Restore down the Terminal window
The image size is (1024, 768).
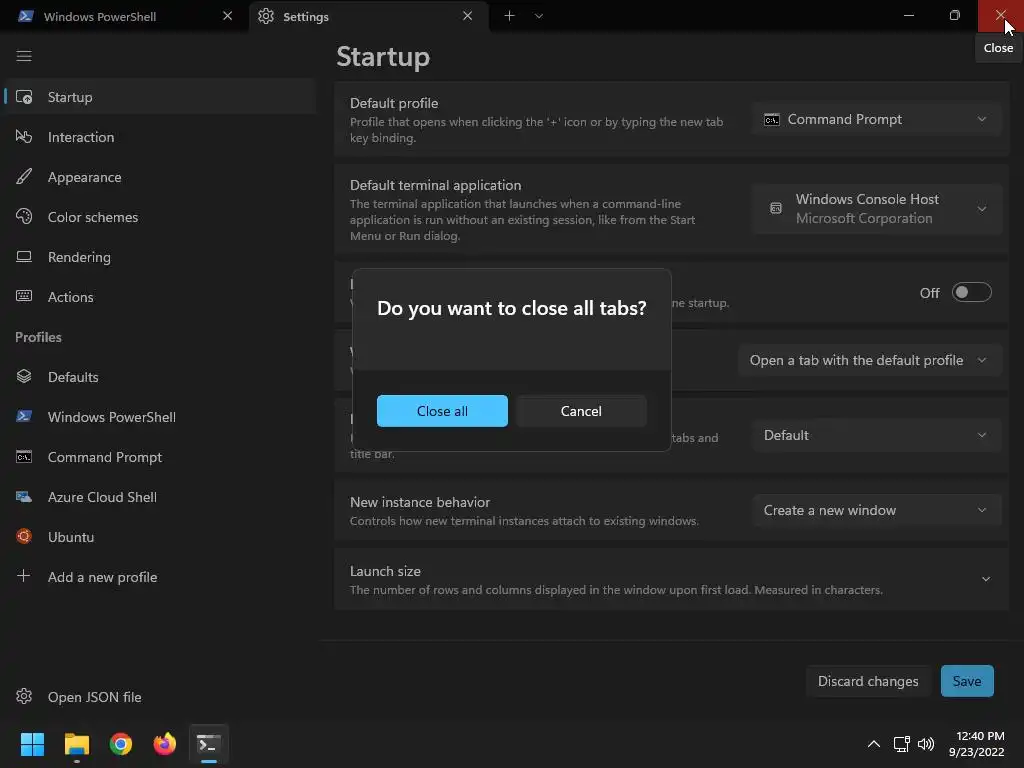pos(955,16)
